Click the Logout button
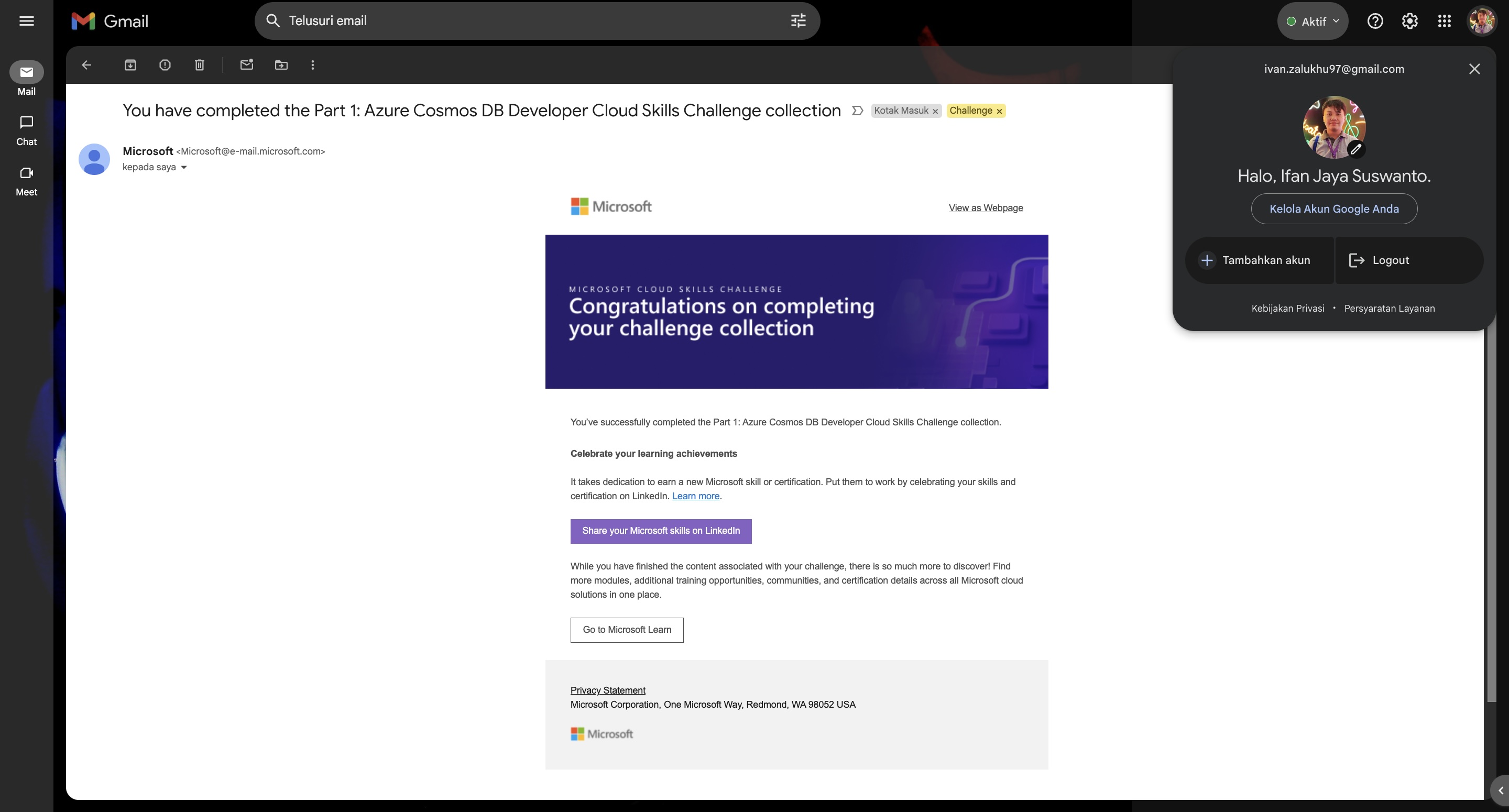The height and width of the screenshot is (812, 1509). tap(1390, 261)
